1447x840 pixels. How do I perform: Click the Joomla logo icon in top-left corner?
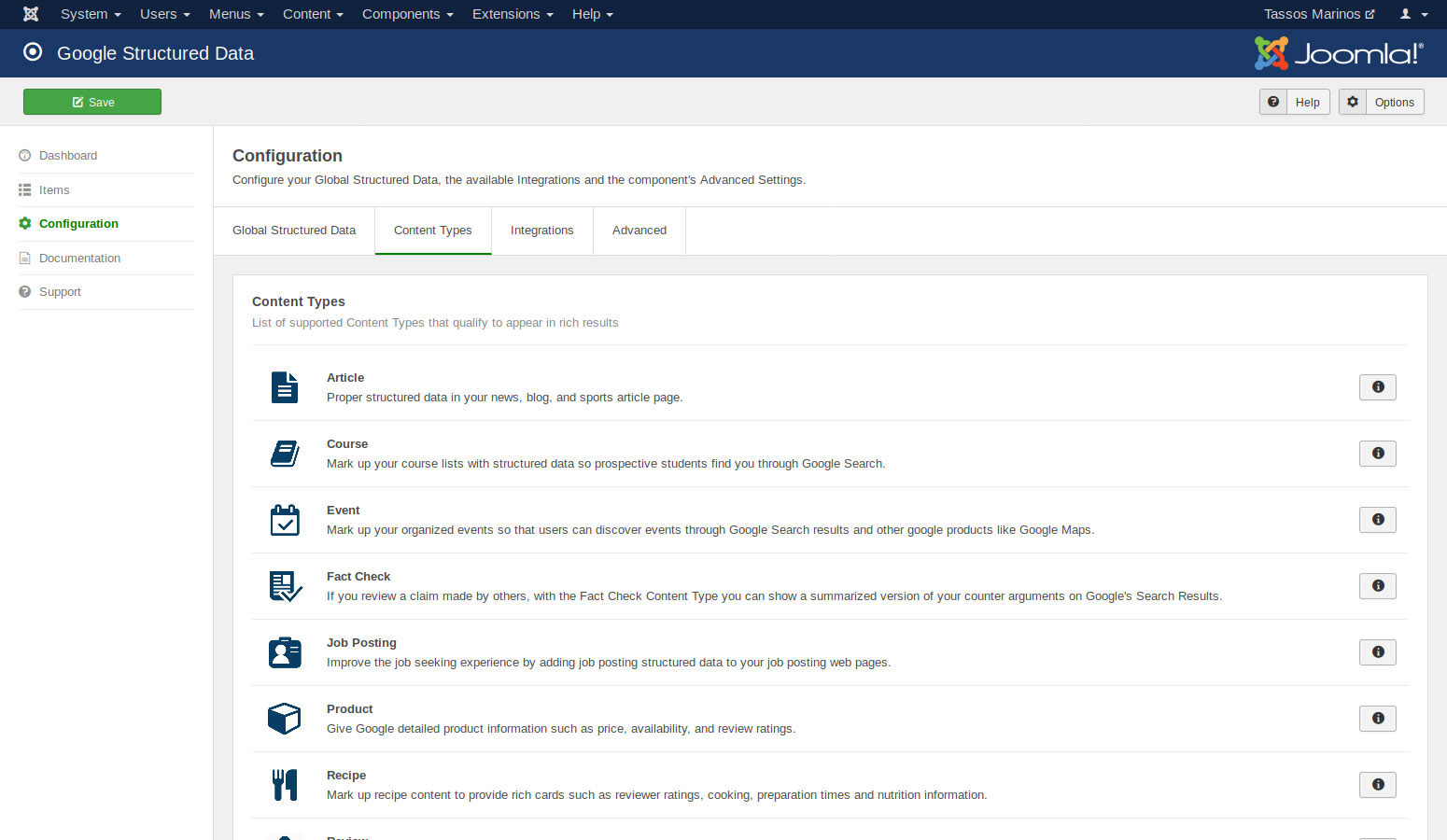point(31,14)
